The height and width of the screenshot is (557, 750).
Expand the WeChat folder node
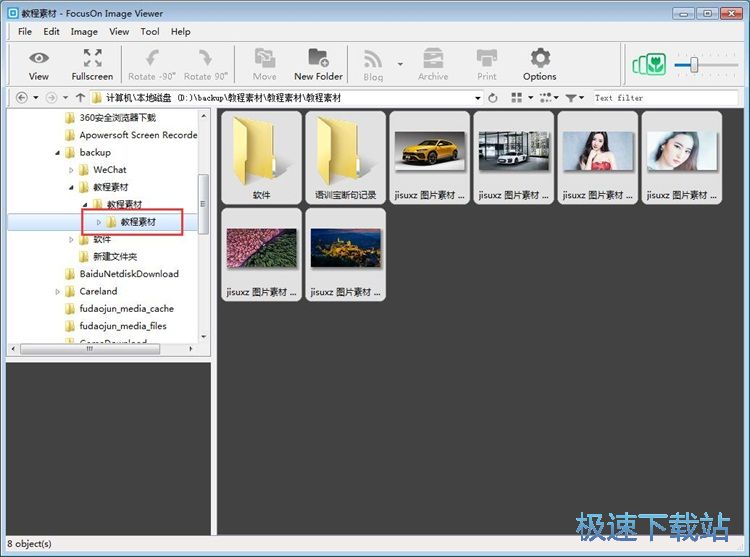[x=71, y=170]
